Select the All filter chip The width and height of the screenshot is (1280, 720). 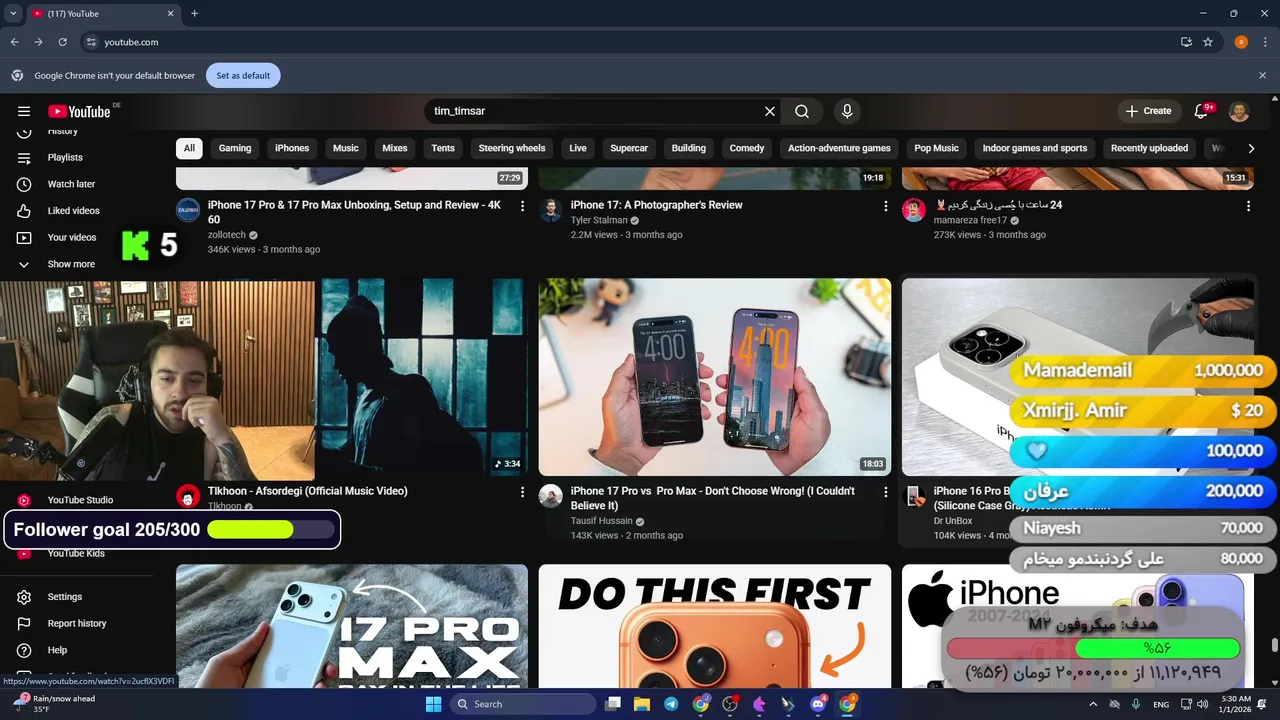click(189, 148)
